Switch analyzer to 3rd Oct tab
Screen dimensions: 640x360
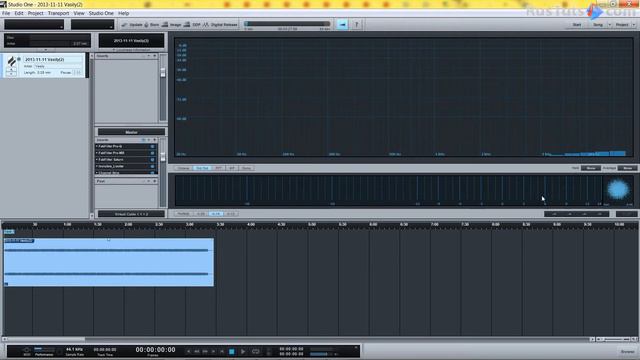point(202,168)
